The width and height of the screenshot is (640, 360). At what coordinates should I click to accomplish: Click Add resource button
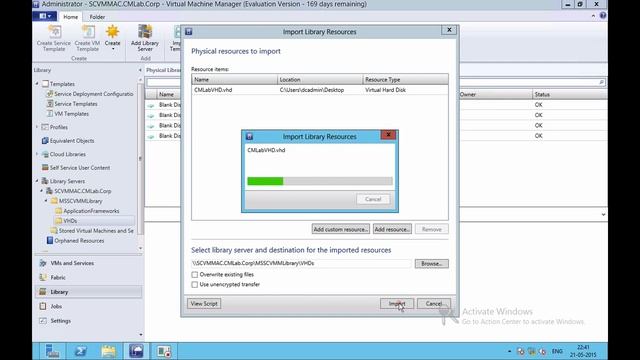(x=392, y=229)
